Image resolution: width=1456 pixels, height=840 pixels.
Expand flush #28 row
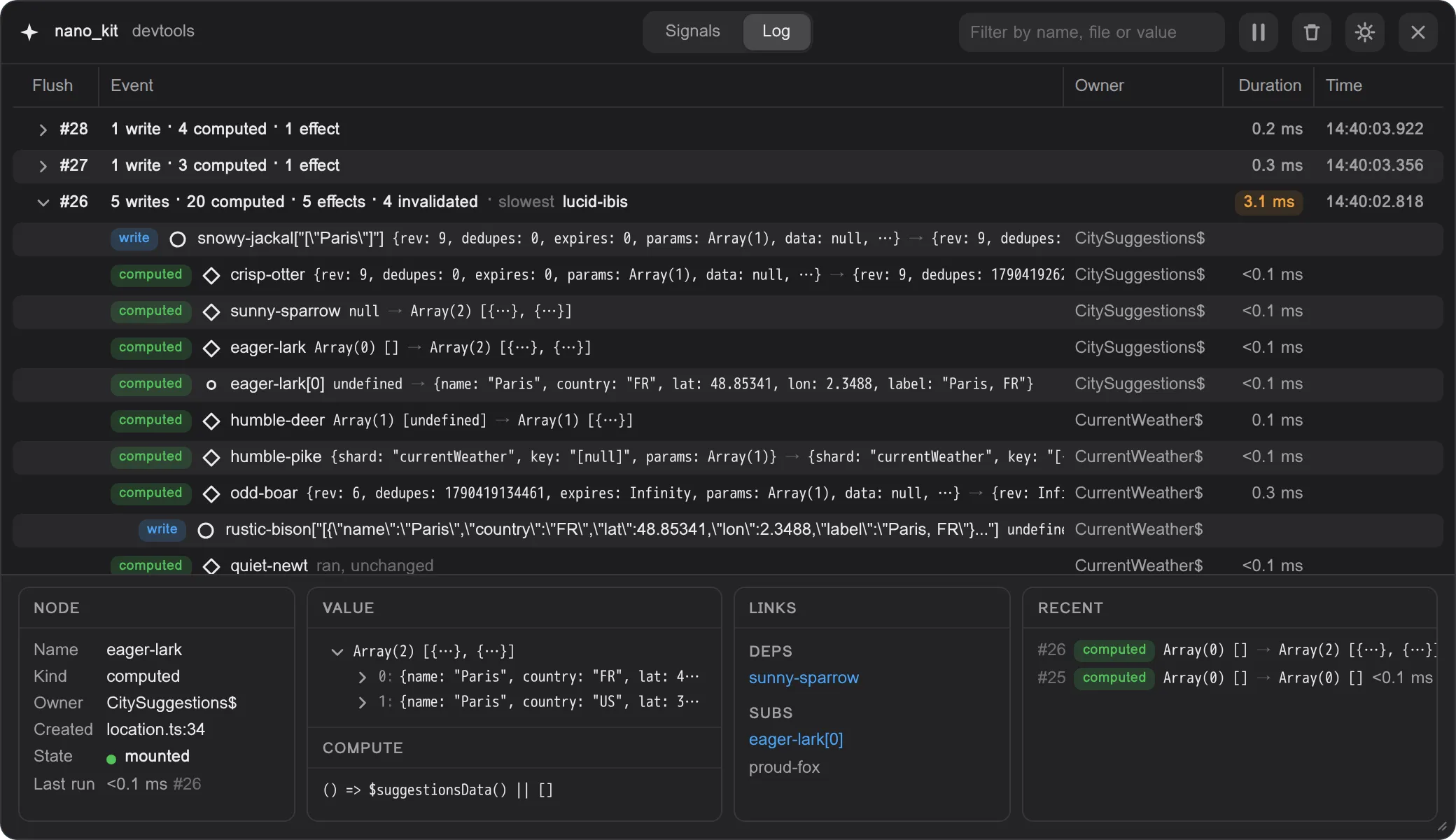click(x=43, y=129)
